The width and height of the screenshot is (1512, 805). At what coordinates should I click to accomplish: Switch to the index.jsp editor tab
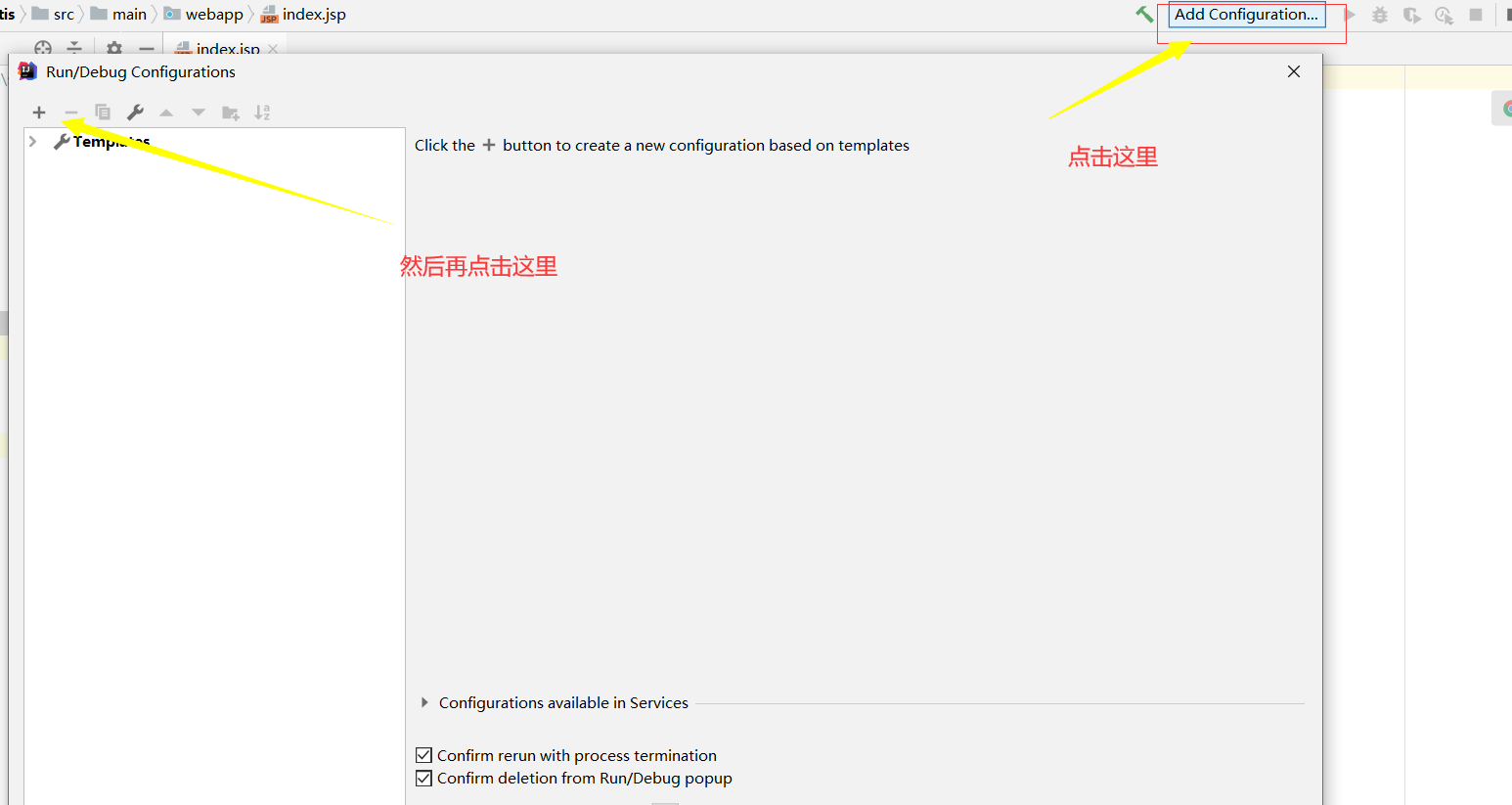tap(228, 49)
